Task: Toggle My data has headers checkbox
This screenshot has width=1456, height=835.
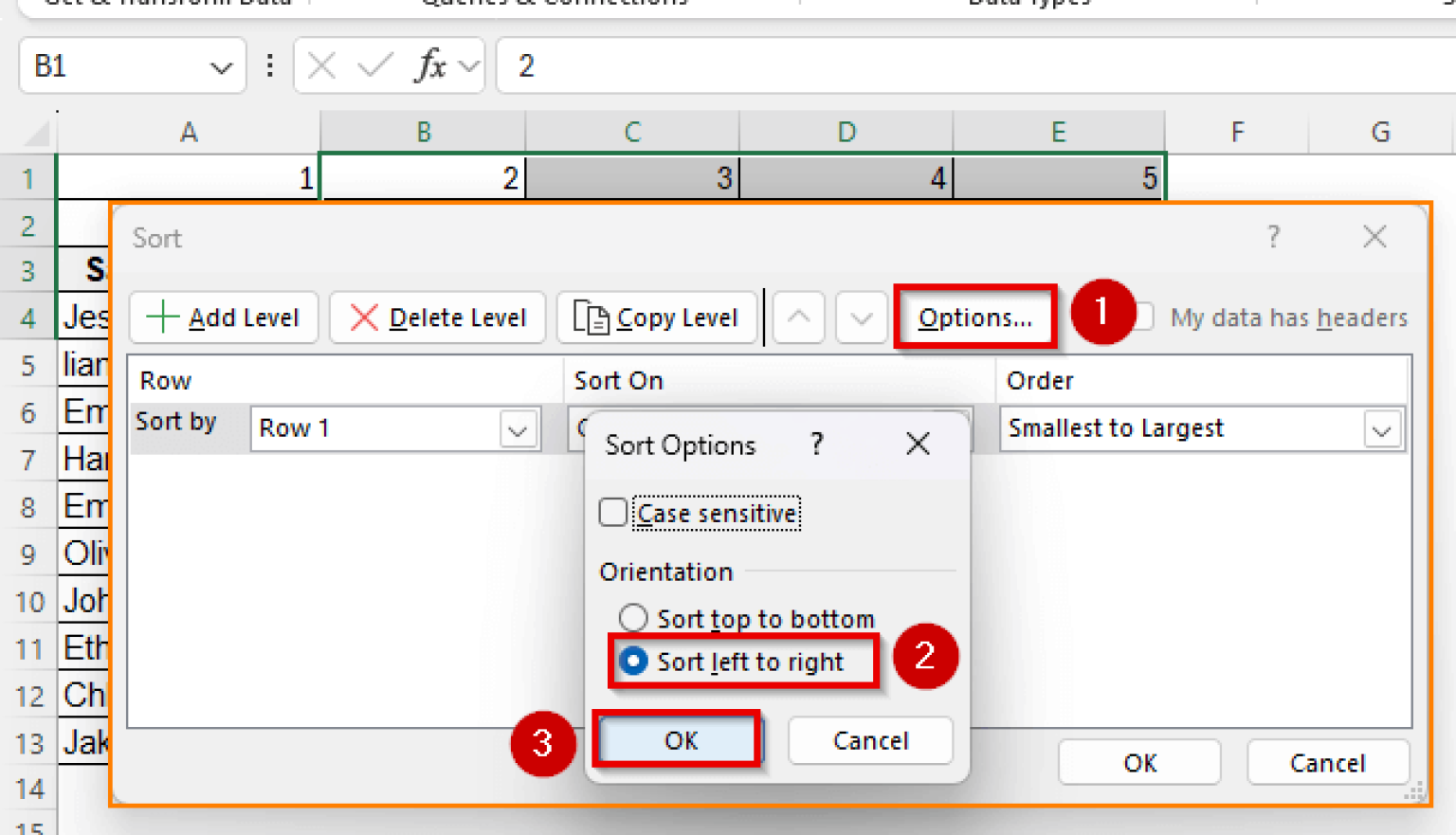Action: 1143,317
